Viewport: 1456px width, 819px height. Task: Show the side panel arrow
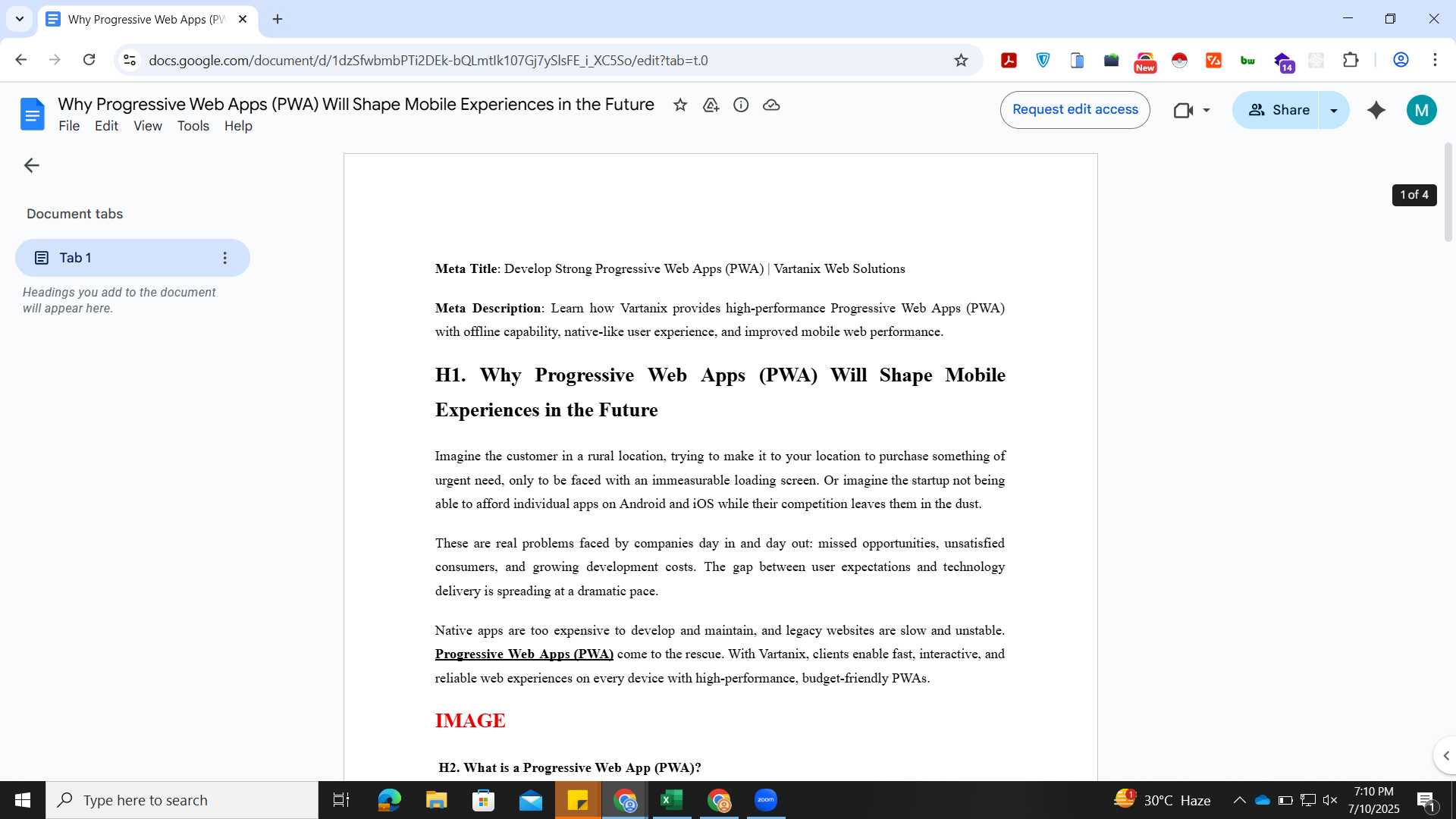point(1445,756)
